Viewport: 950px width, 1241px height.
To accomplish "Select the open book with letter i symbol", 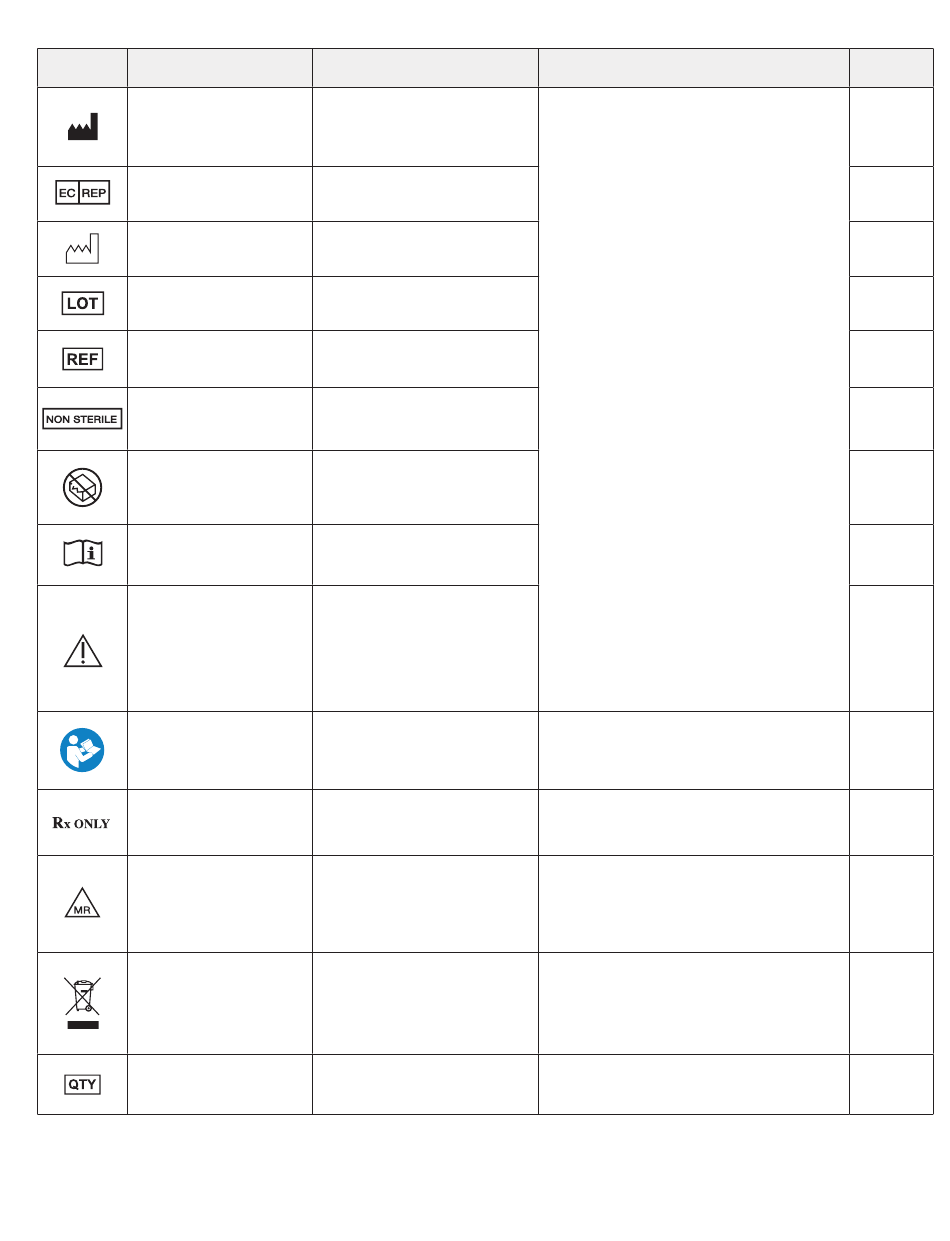I will 82,554.
